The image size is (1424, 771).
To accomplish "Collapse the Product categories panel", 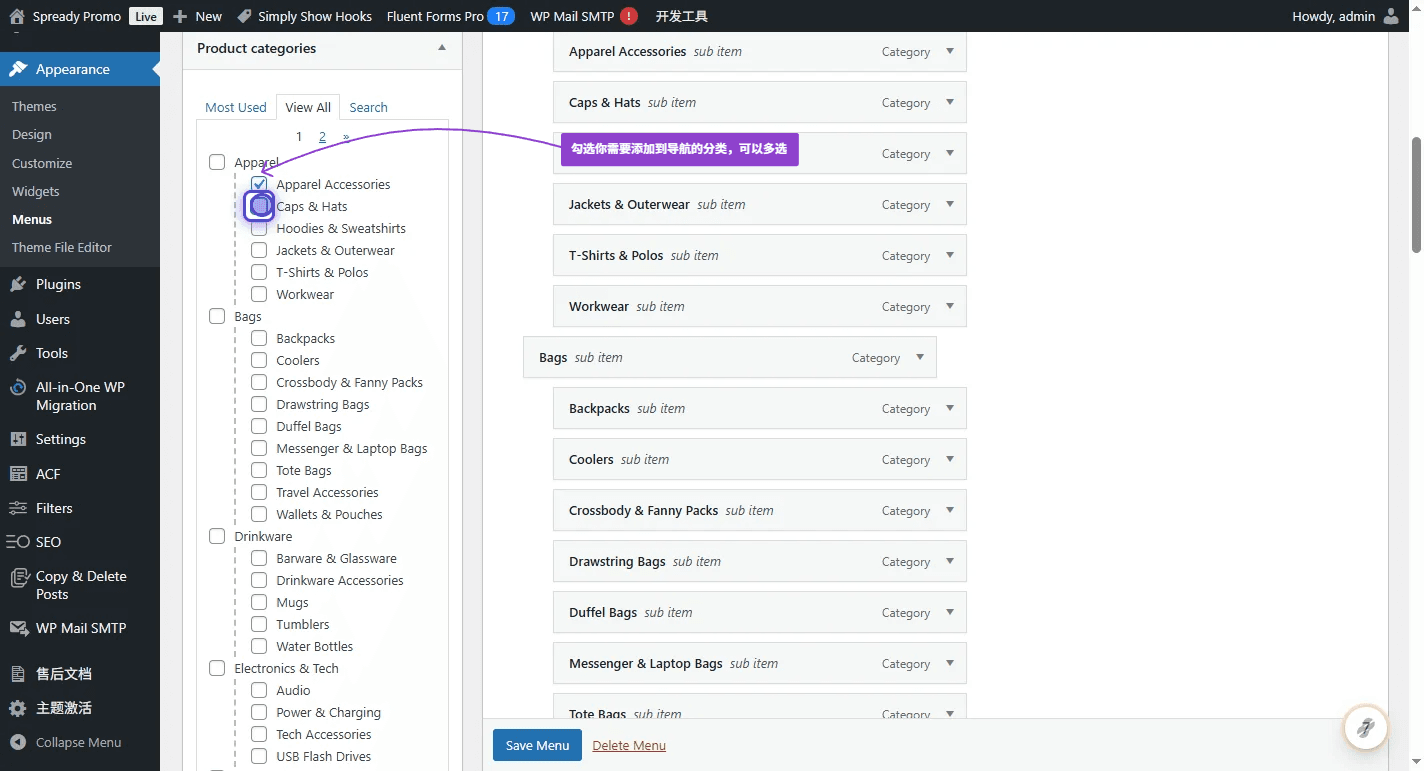I will [442, 48].
